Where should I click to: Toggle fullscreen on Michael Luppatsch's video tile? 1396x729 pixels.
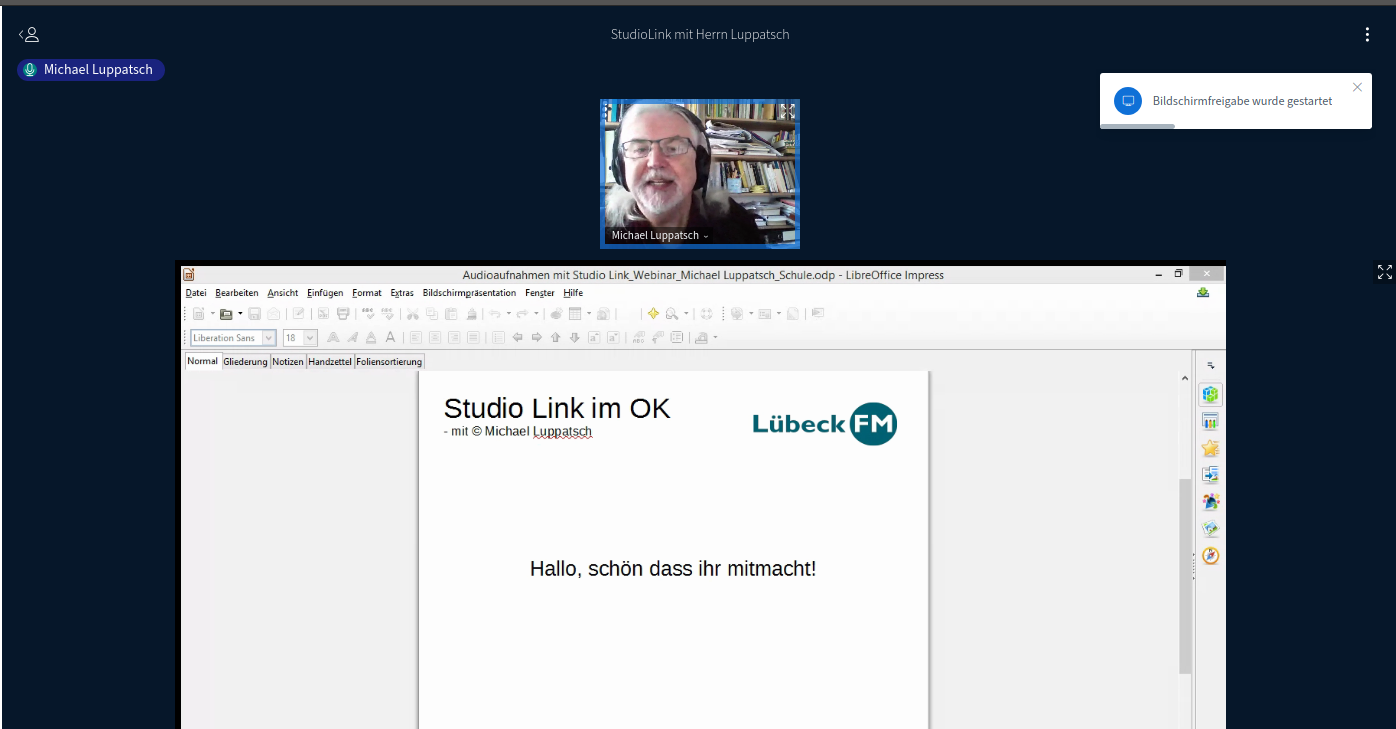[x=787, y=111]
